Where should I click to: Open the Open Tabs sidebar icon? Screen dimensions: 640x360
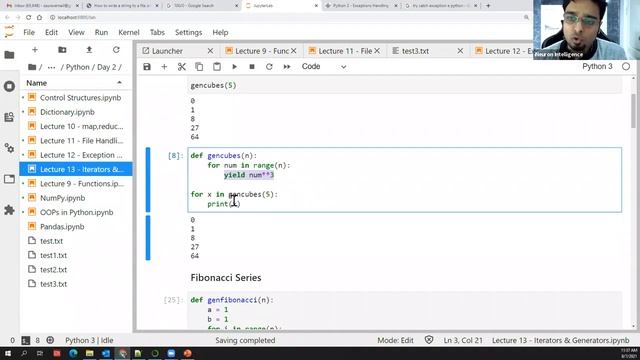(x=9, y=179)
